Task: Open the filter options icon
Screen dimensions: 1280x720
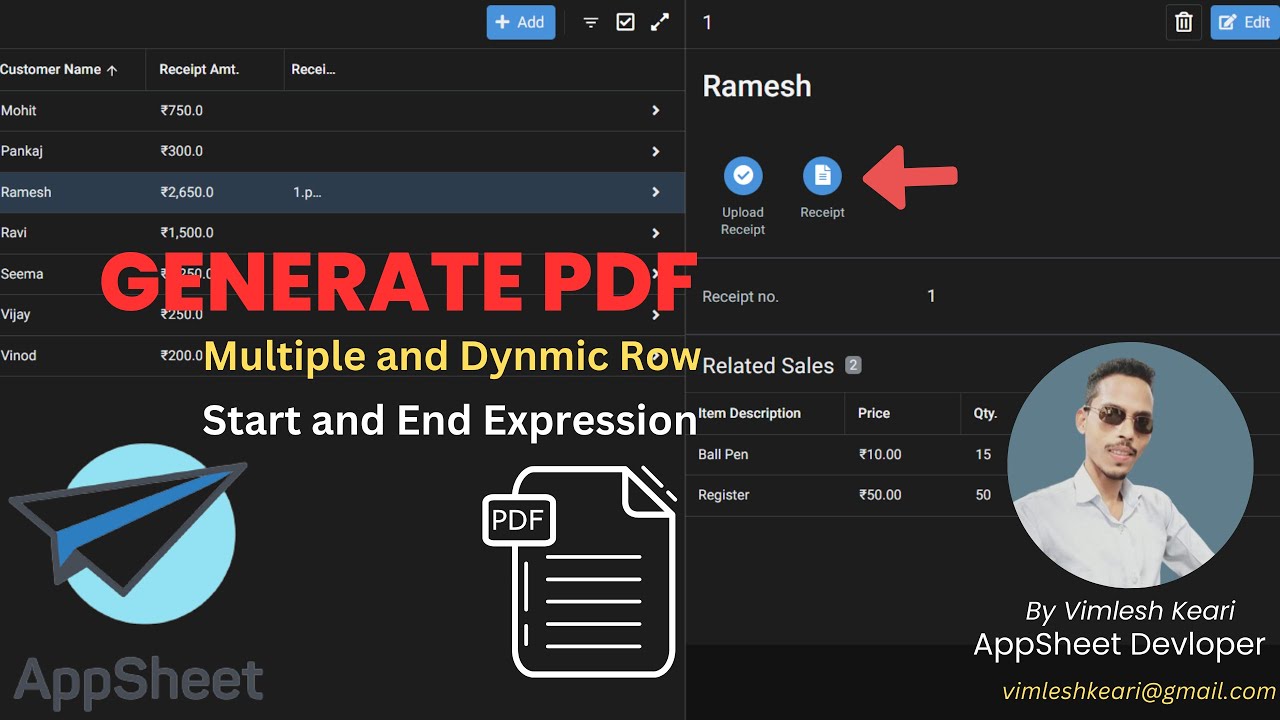Action: click(x=591, y=22)
